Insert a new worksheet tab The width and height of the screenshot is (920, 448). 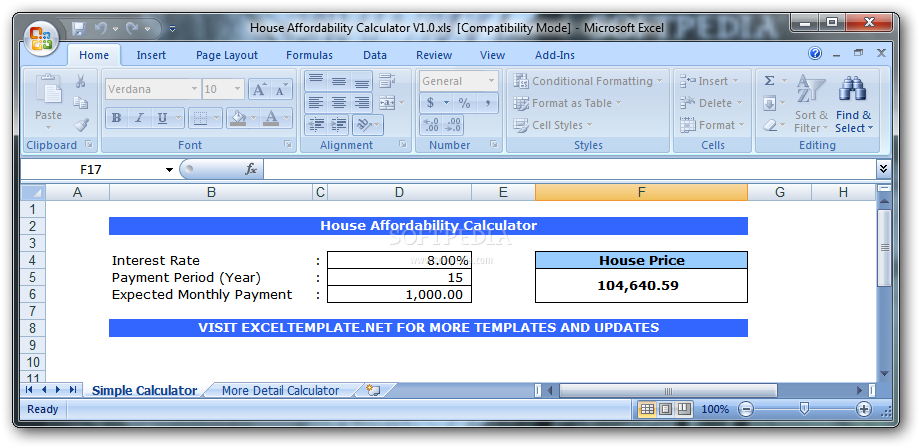click(374, 390)
